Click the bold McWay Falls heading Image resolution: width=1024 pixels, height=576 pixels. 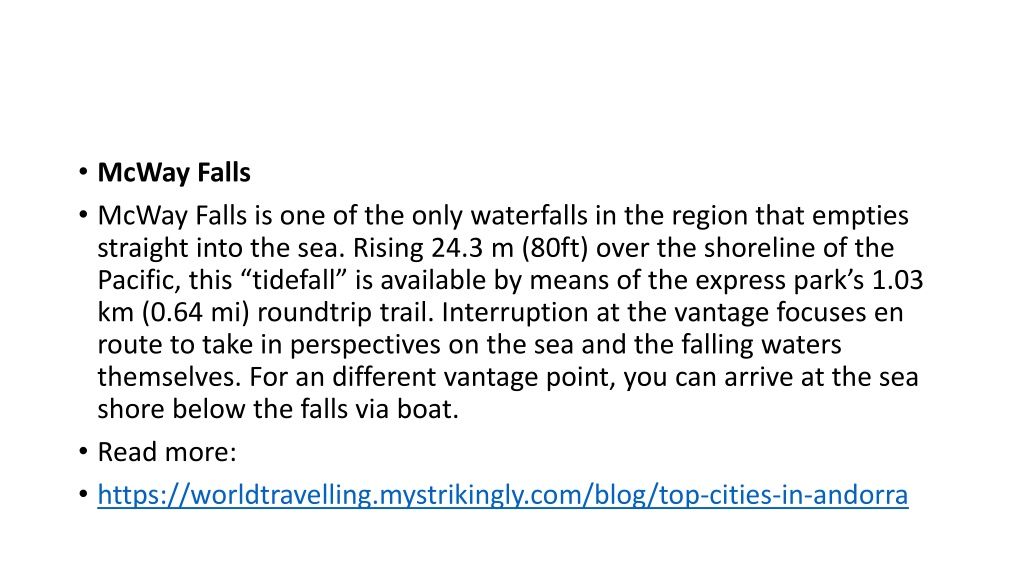point(174,173)
